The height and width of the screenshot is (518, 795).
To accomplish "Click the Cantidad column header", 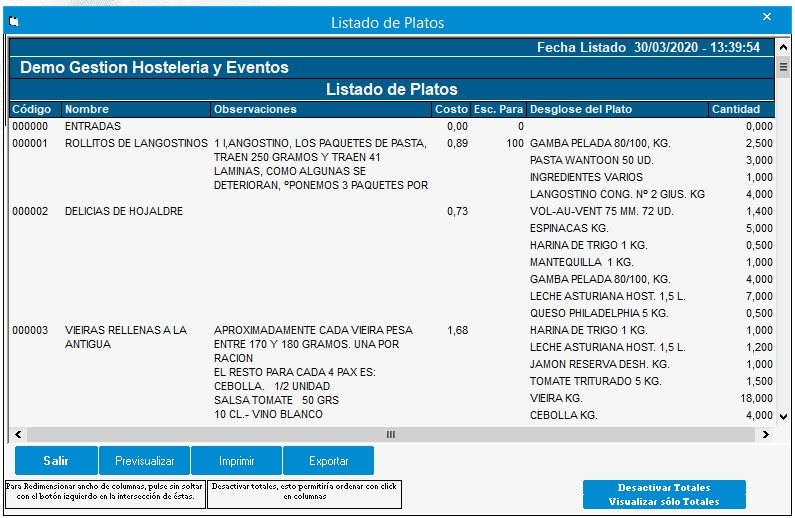I will tap(741, 109).
